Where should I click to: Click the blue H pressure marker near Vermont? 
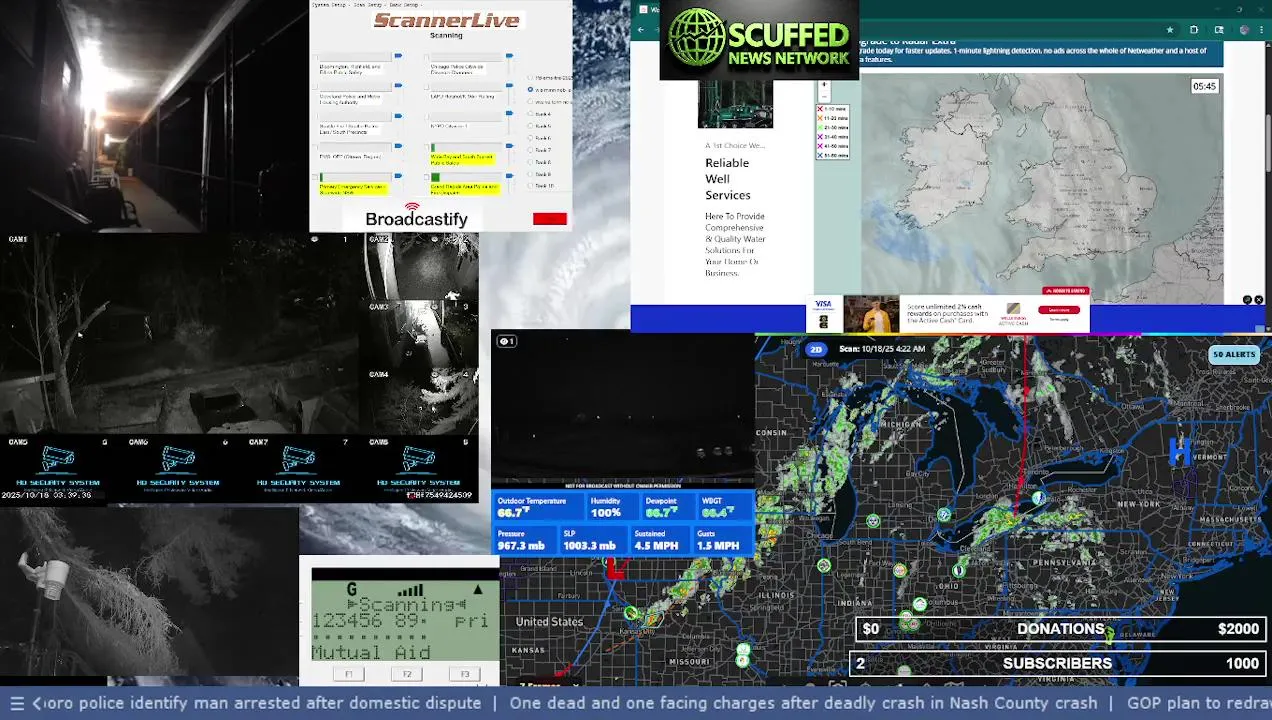pyautogui.click(x=1180, y=452)
